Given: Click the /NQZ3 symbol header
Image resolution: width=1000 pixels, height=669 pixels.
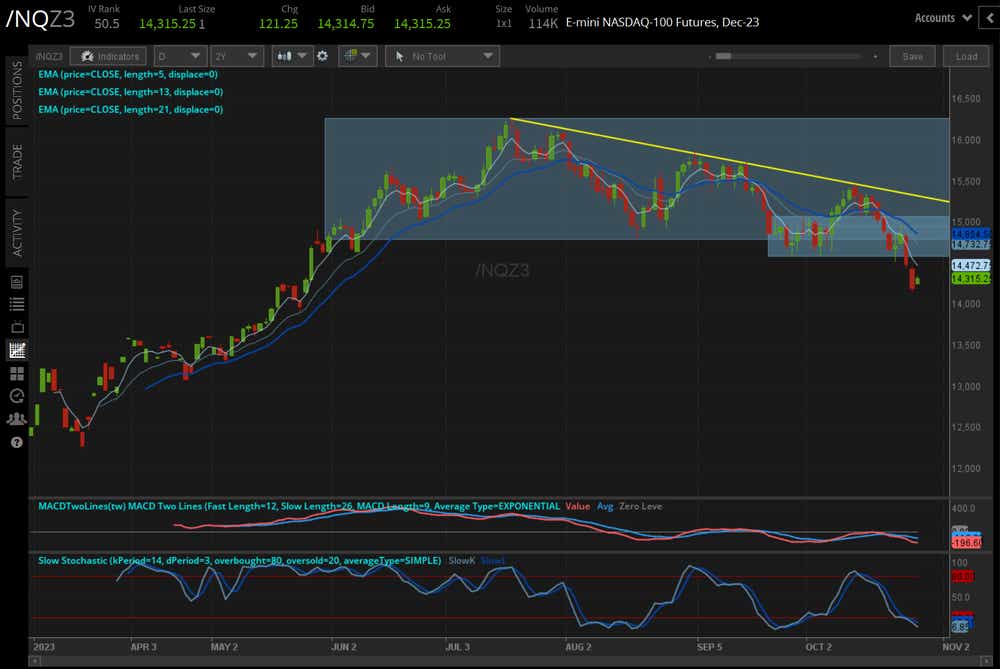Looking at the screenshot, I should (x=40, y=19).
